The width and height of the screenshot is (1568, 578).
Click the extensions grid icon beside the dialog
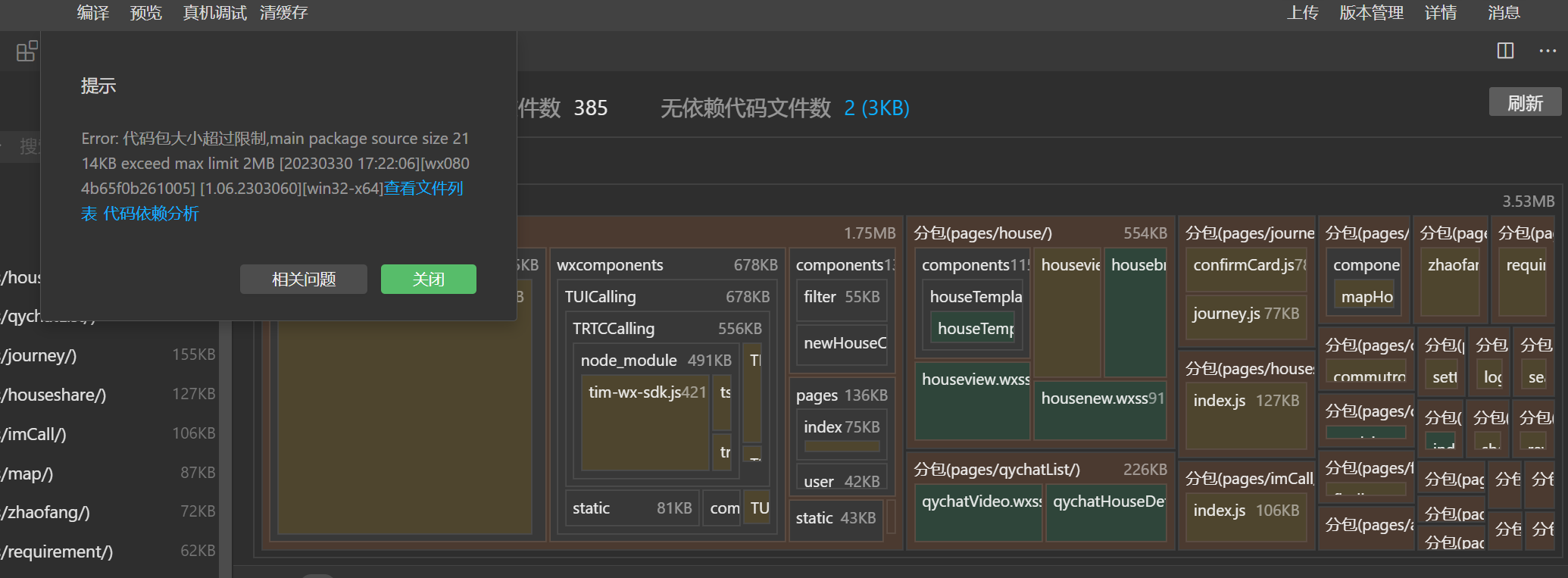pyautogui.click(x=27, y=52)
